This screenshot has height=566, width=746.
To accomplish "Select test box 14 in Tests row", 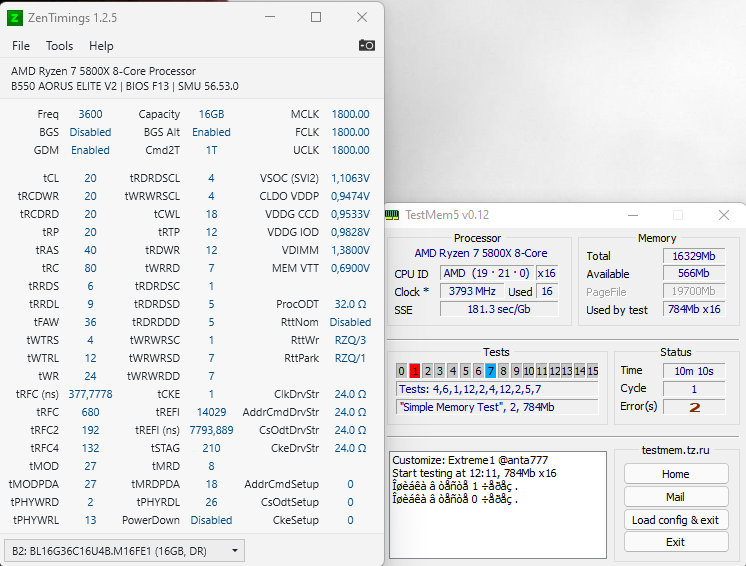I will click(580, 371).
